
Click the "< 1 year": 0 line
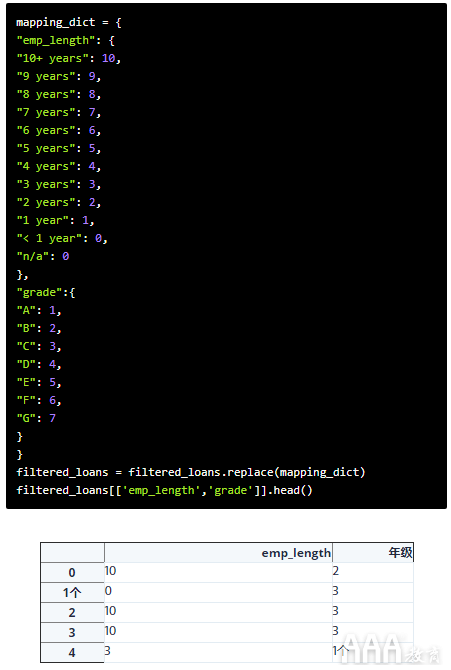[x=62, y=238]
